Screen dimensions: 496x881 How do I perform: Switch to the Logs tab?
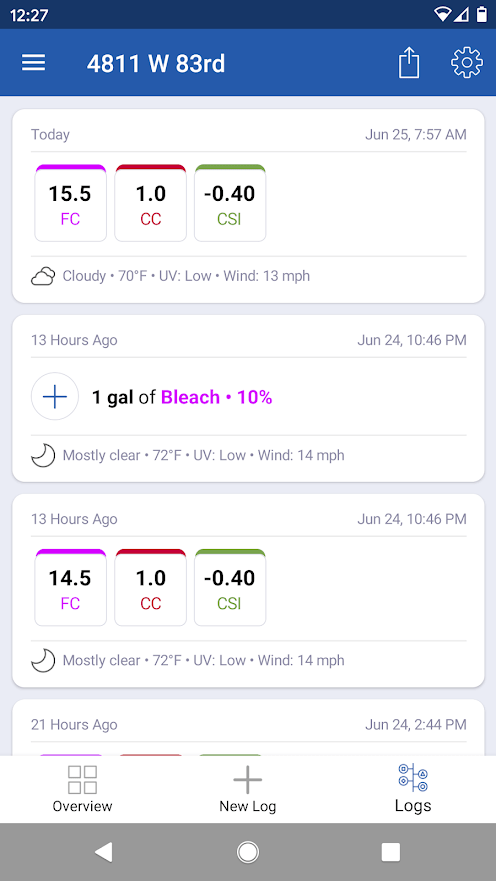coord(413,788)
